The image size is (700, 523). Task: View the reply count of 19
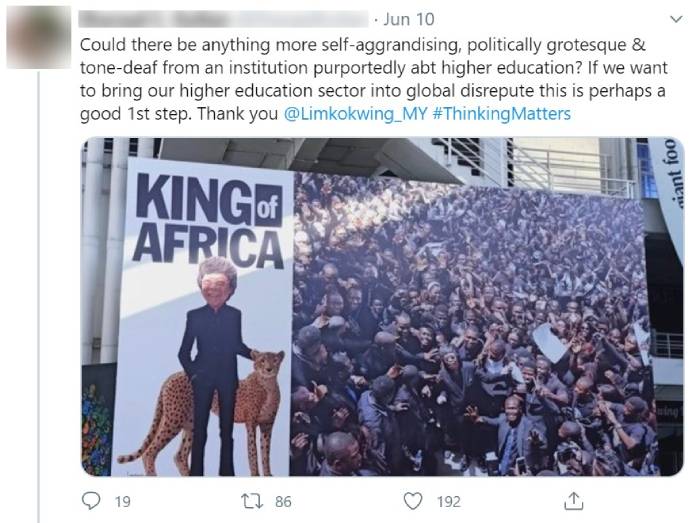(x=122, y=501)
